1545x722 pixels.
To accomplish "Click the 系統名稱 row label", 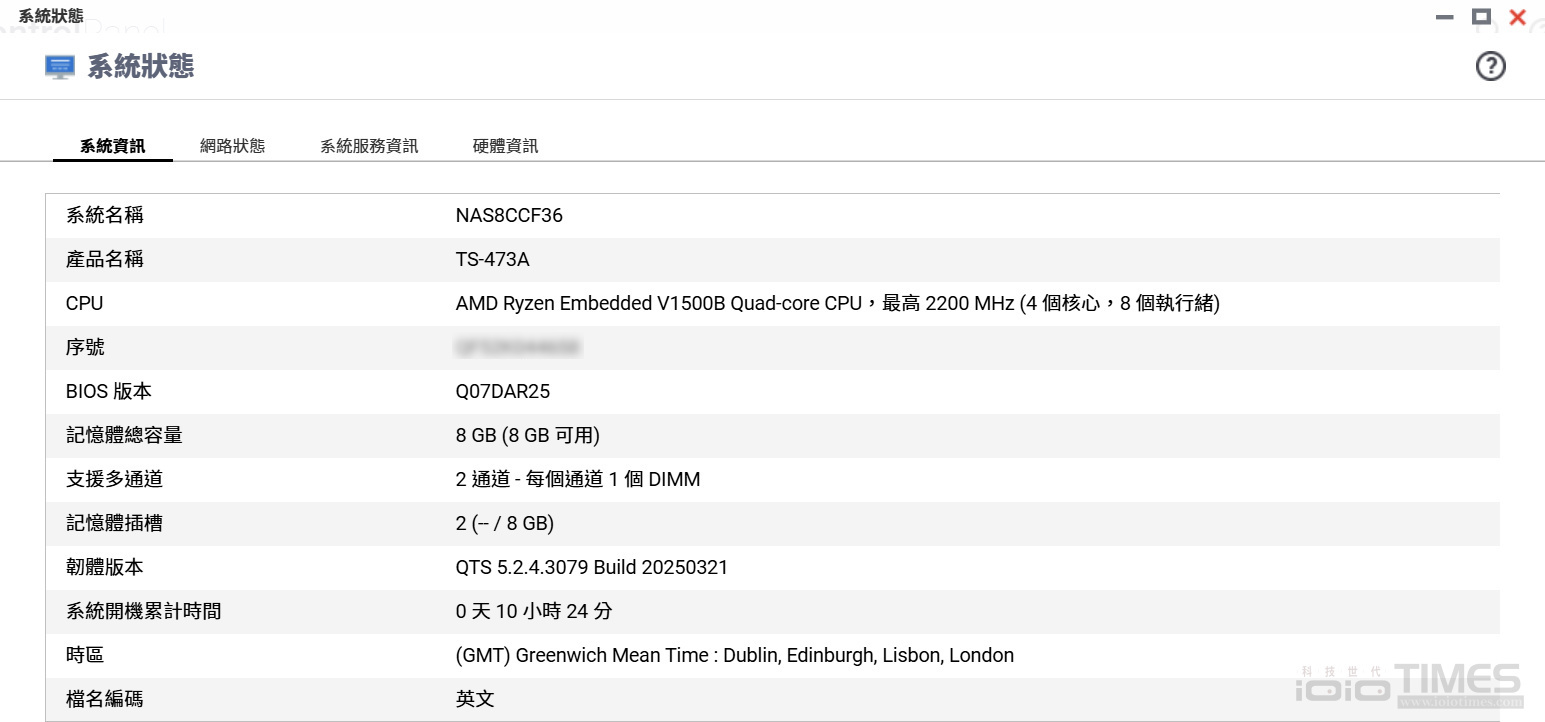I will (x=104, y=215).
